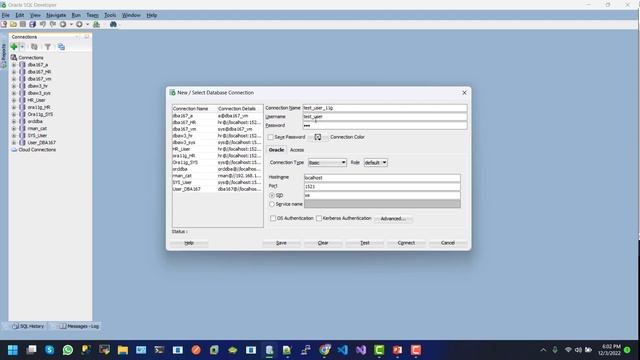640x360 pixels.
Task: Open the Tools menu
Action: pos(110,15)
